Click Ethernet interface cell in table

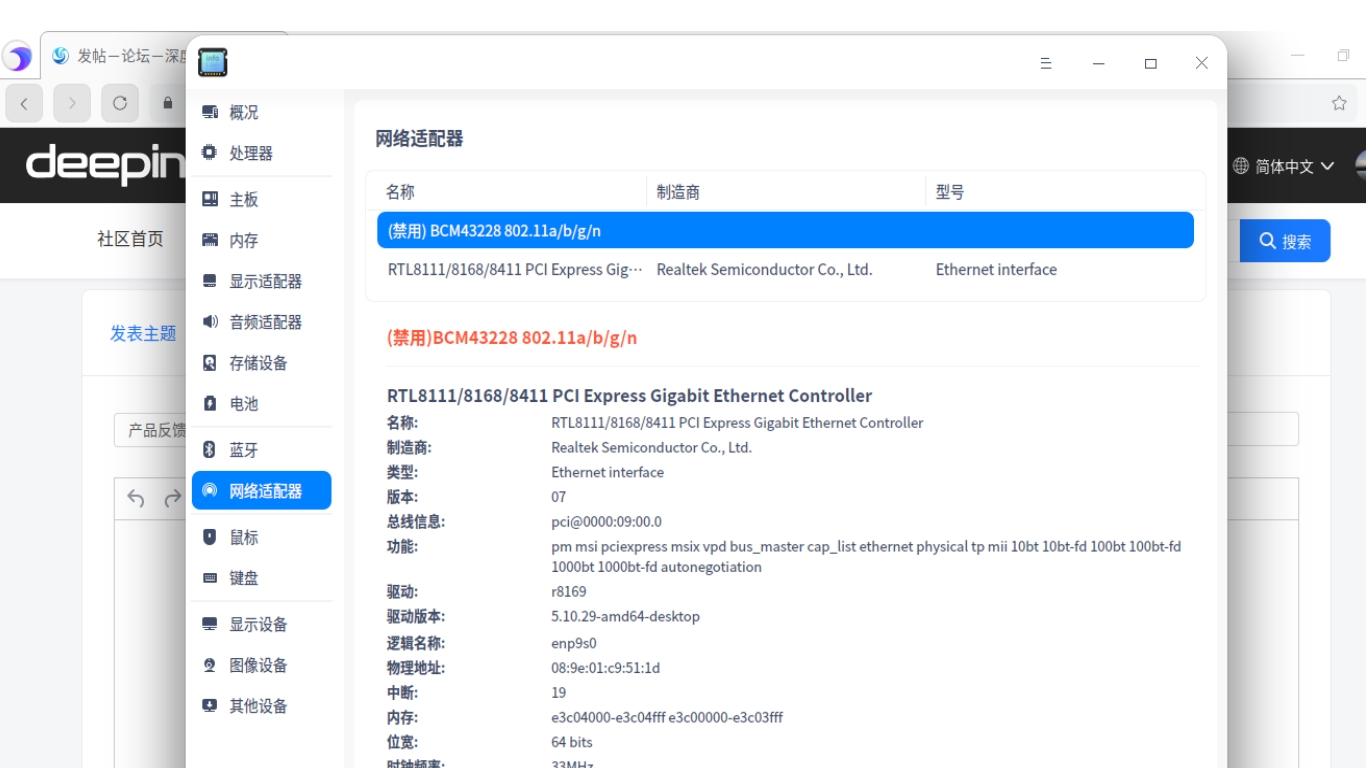tap(996, 269)
